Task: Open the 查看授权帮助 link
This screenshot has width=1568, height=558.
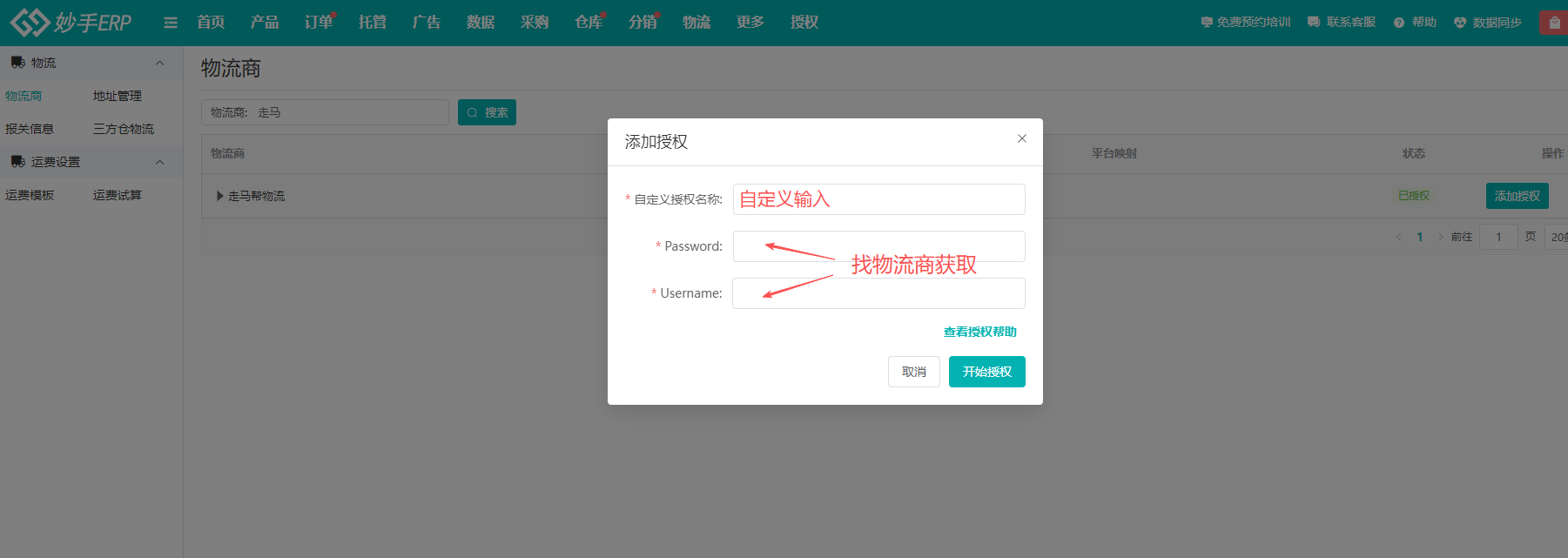Action: click(980, 332)
